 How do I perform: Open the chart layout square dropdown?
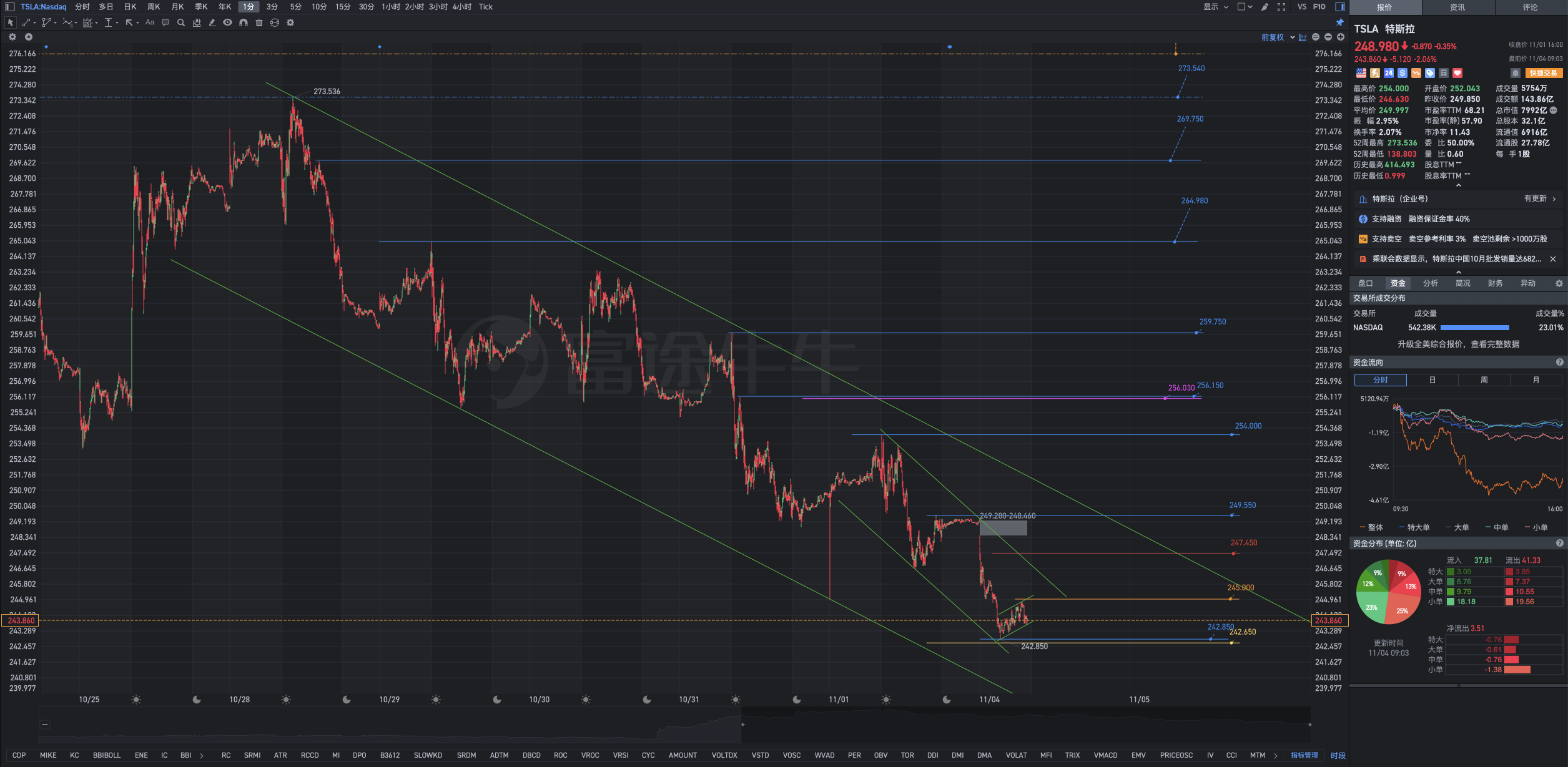pyautogui.click(x=1245, y=7)
